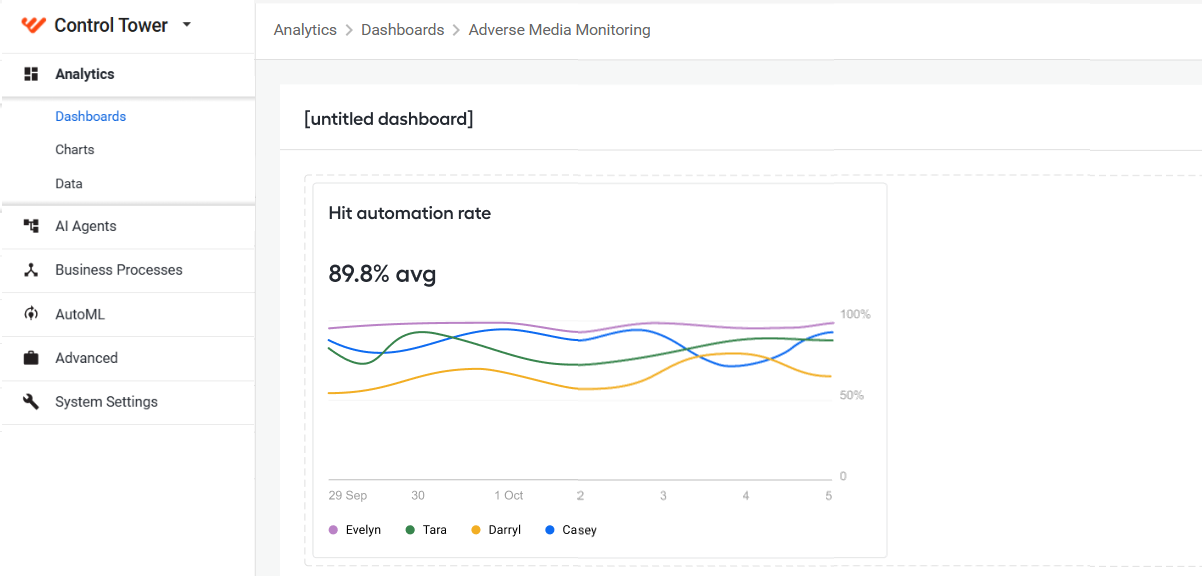
Task: Open the Dashboards submenu item
Action: click(91, 116)
